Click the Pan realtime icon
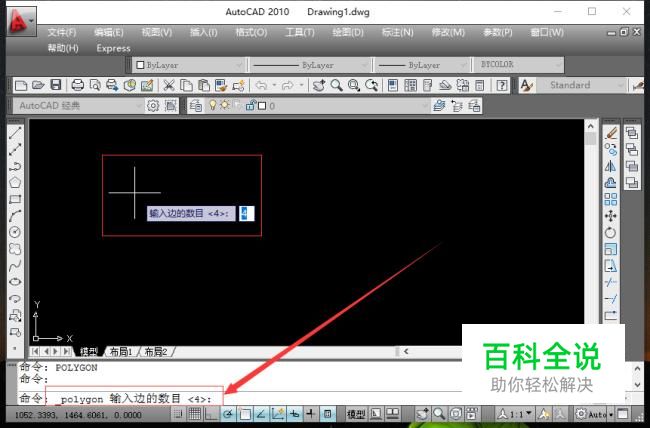 tap(319, 85)
